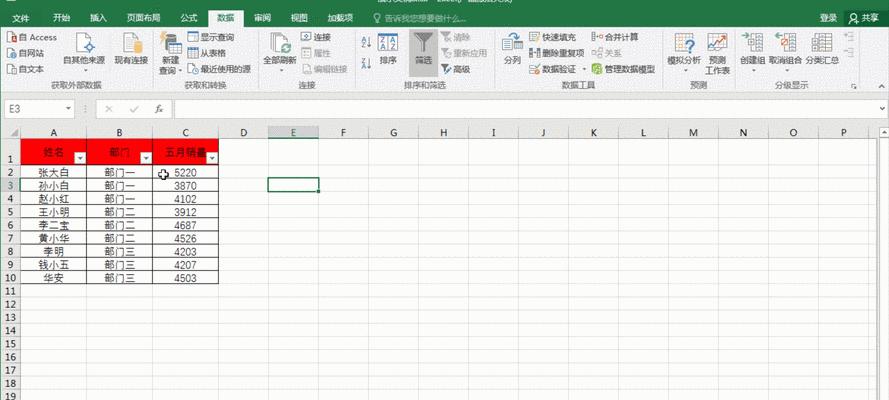Click the cancel X in formula bar
Image resolution: width=889 pixels, height=400 pixels.
(109, 109)
